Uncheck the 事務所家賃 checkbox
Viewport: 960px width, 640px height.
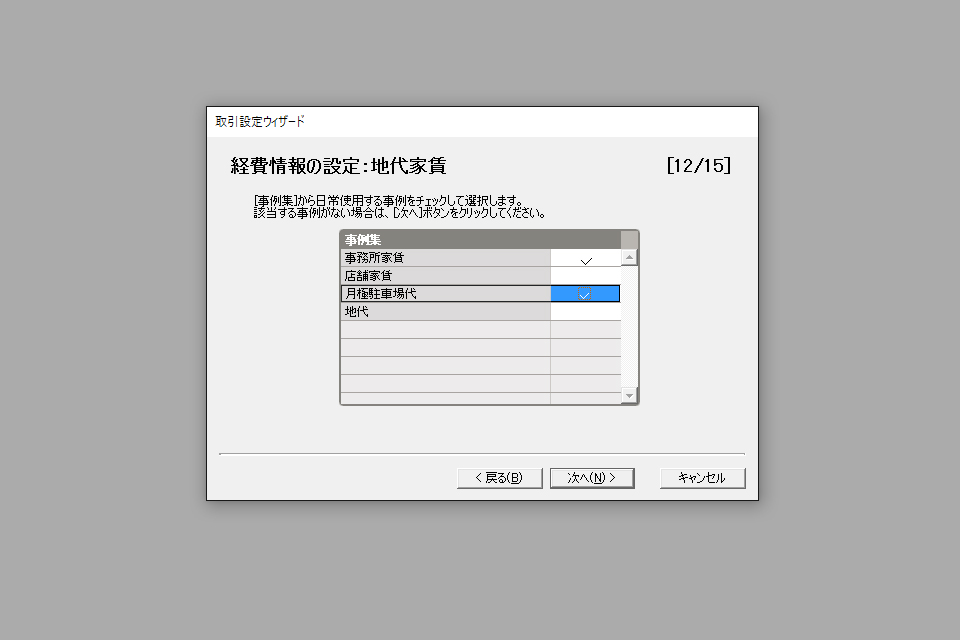click(x=585, y=258)
